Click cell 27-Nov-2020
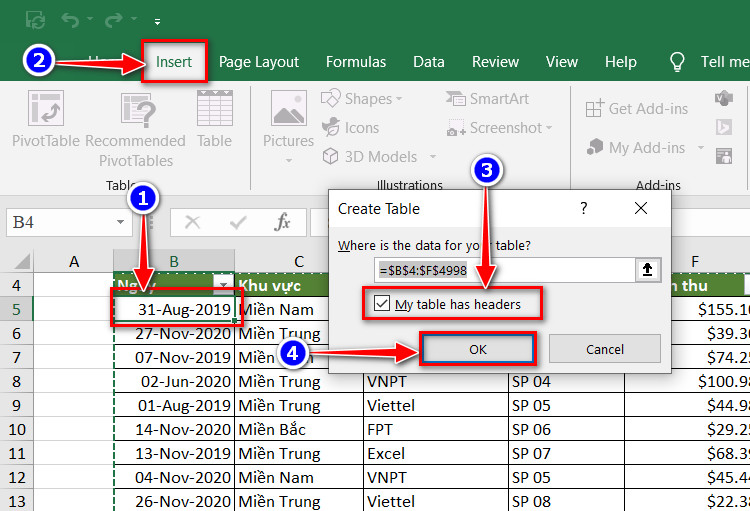Image resolution: width=750 pixels, height=511 pixels. click(174, 333)
